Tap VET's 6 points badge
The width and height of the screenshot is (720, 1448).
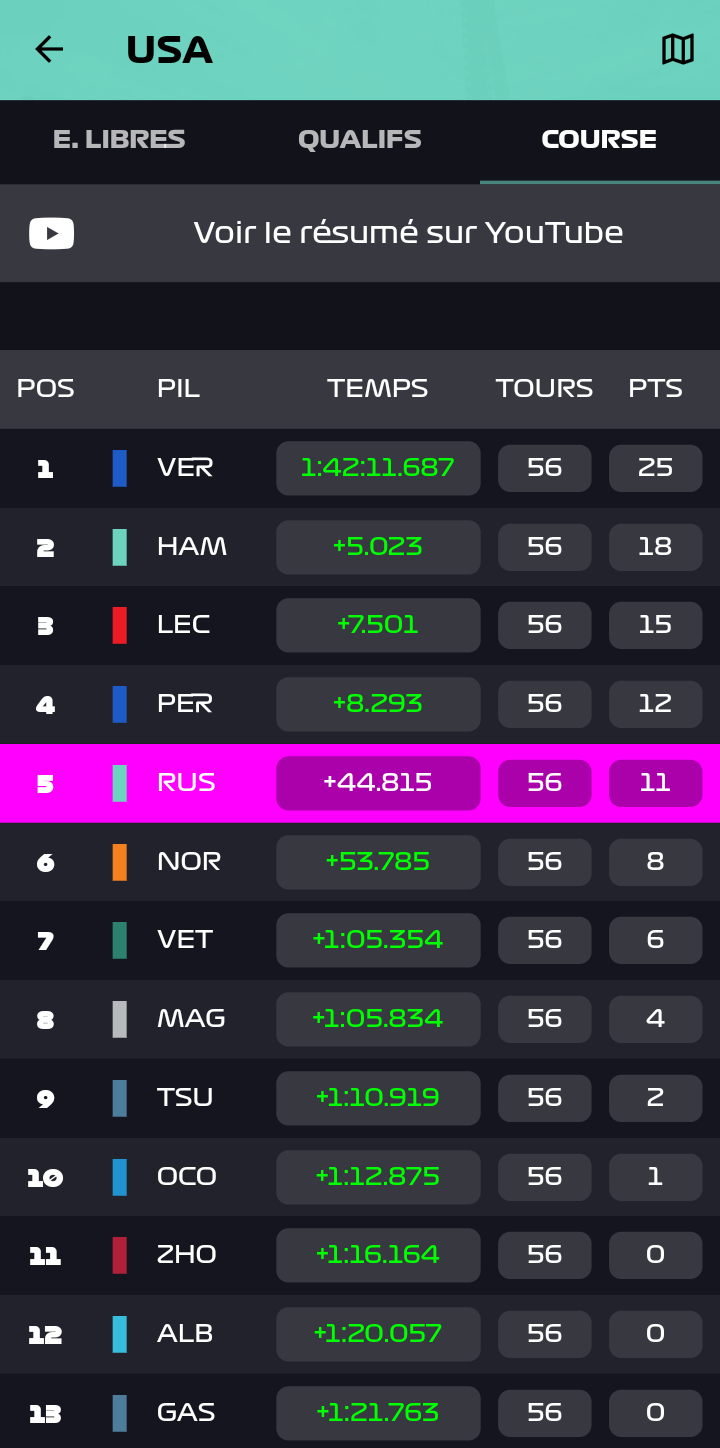pyautogui.click(x=655, y=941)
